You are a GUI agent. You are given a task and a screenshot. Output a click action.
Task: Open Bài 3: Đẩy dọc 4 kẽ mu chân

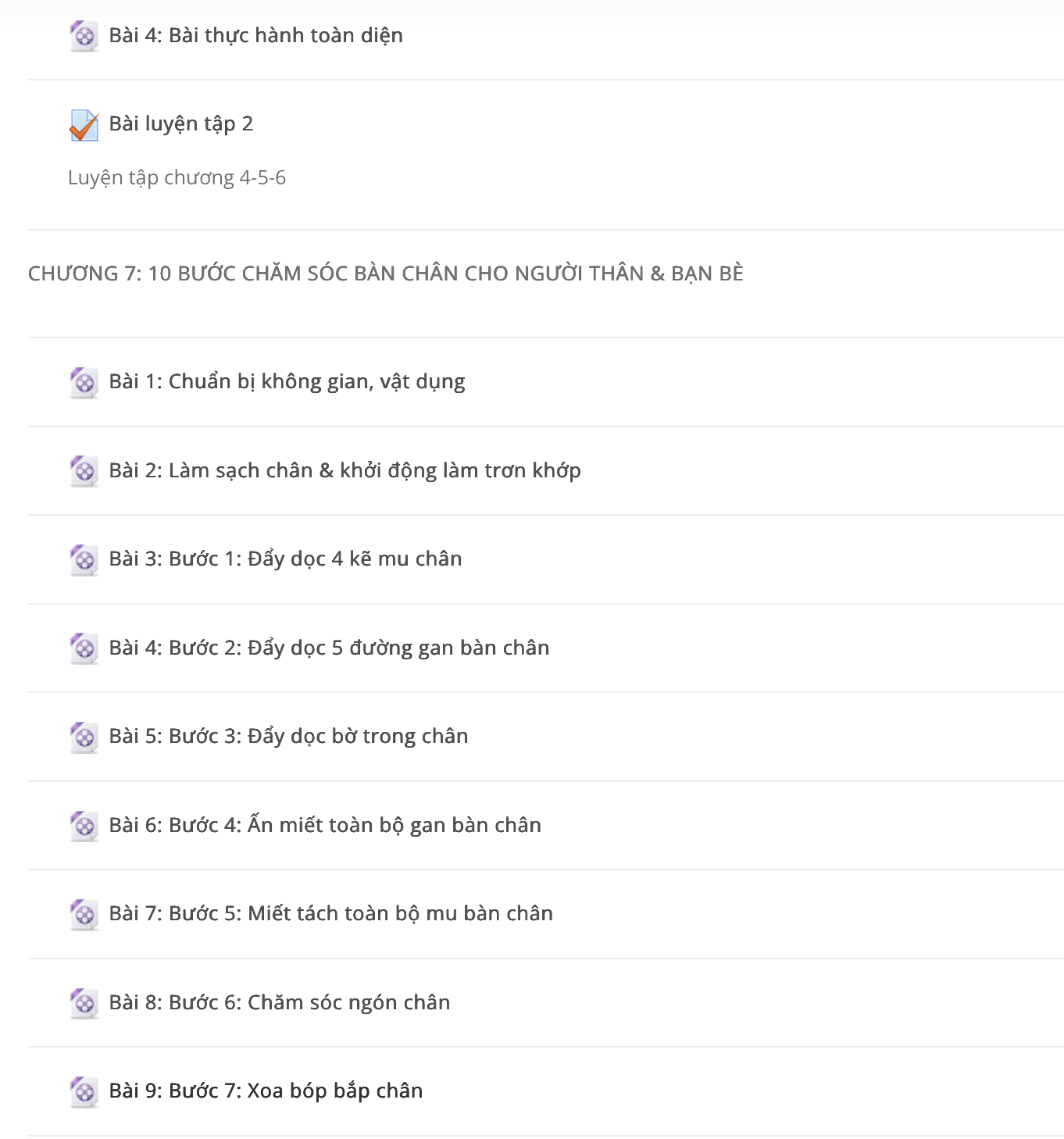click(285, 559)
